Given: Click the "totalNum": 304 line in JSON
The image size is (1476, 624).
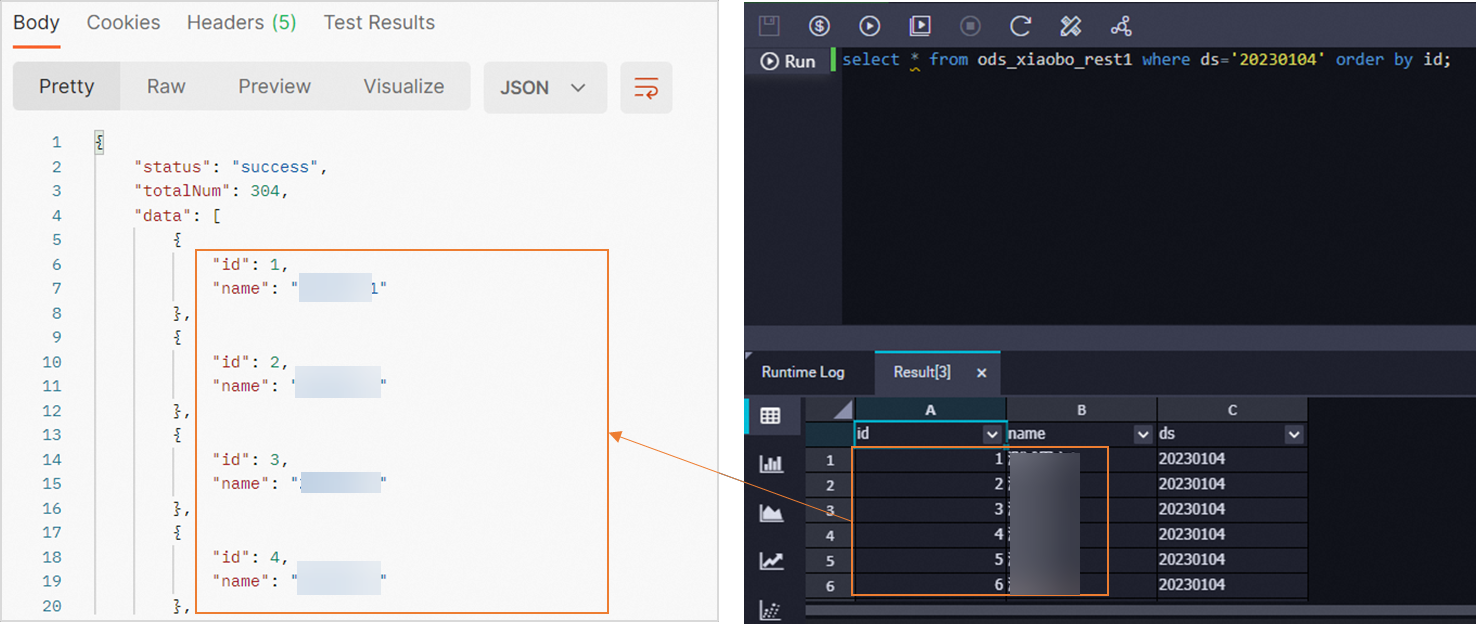Looking at the screenshot, I should [211, 191].
